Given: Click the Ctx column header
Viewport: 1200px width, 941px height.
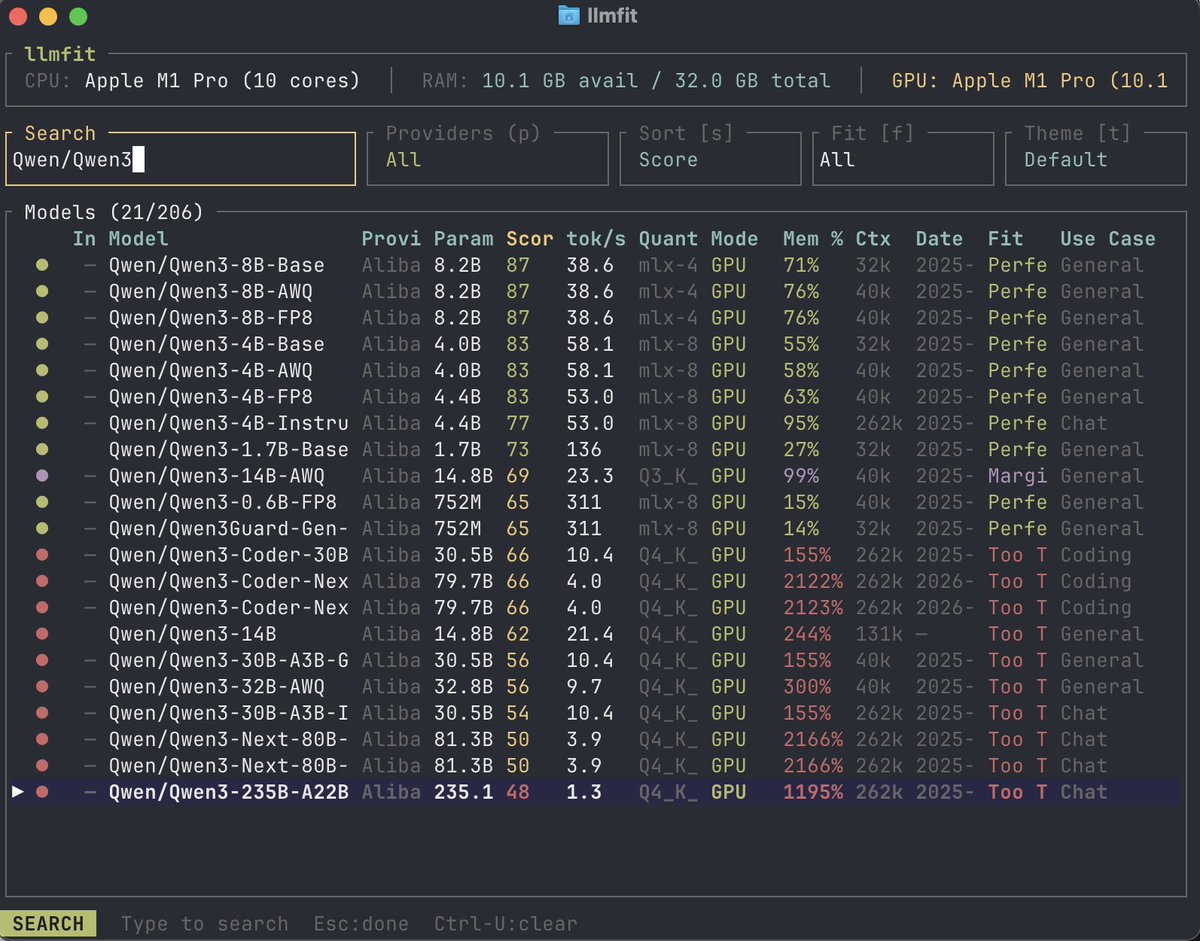Looking at the screenshot, I should click(x=873, y=239).
